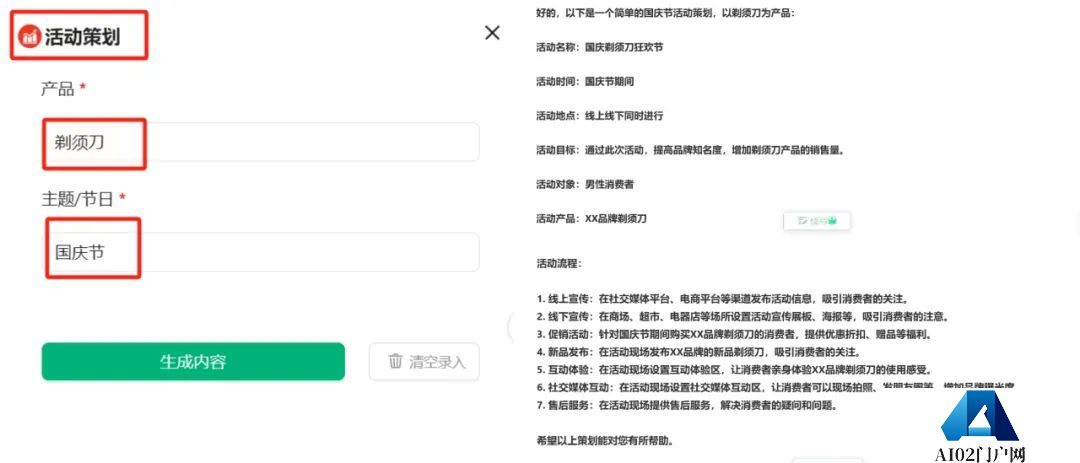Click the round collapse handle between the panels

(511, 327)
